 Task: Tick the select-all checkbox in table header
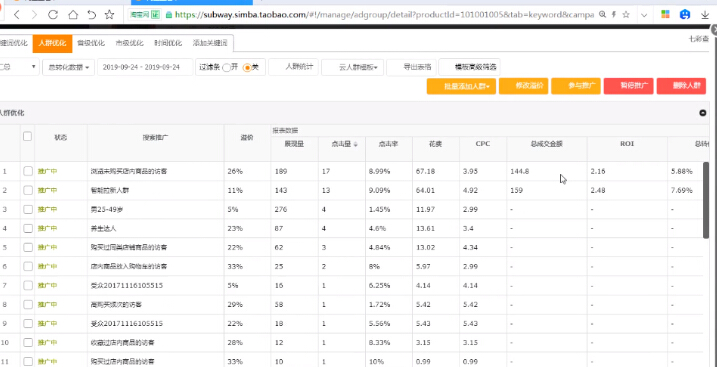point(27,136)
